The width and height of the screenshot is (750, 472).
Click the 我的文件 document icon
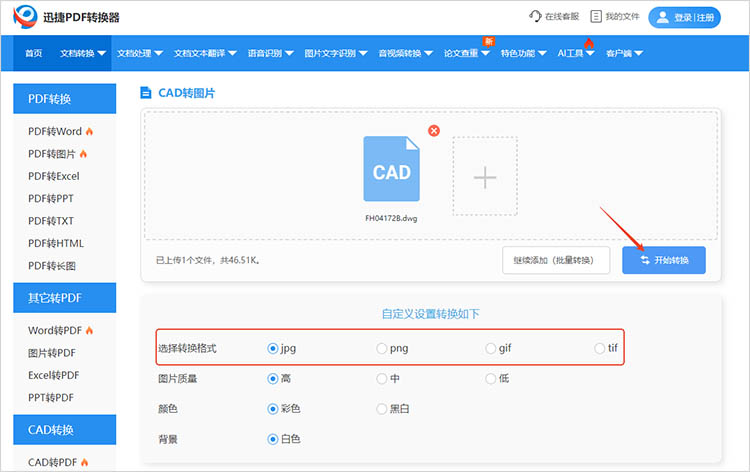pyautogui.click(x=596, y=16)
